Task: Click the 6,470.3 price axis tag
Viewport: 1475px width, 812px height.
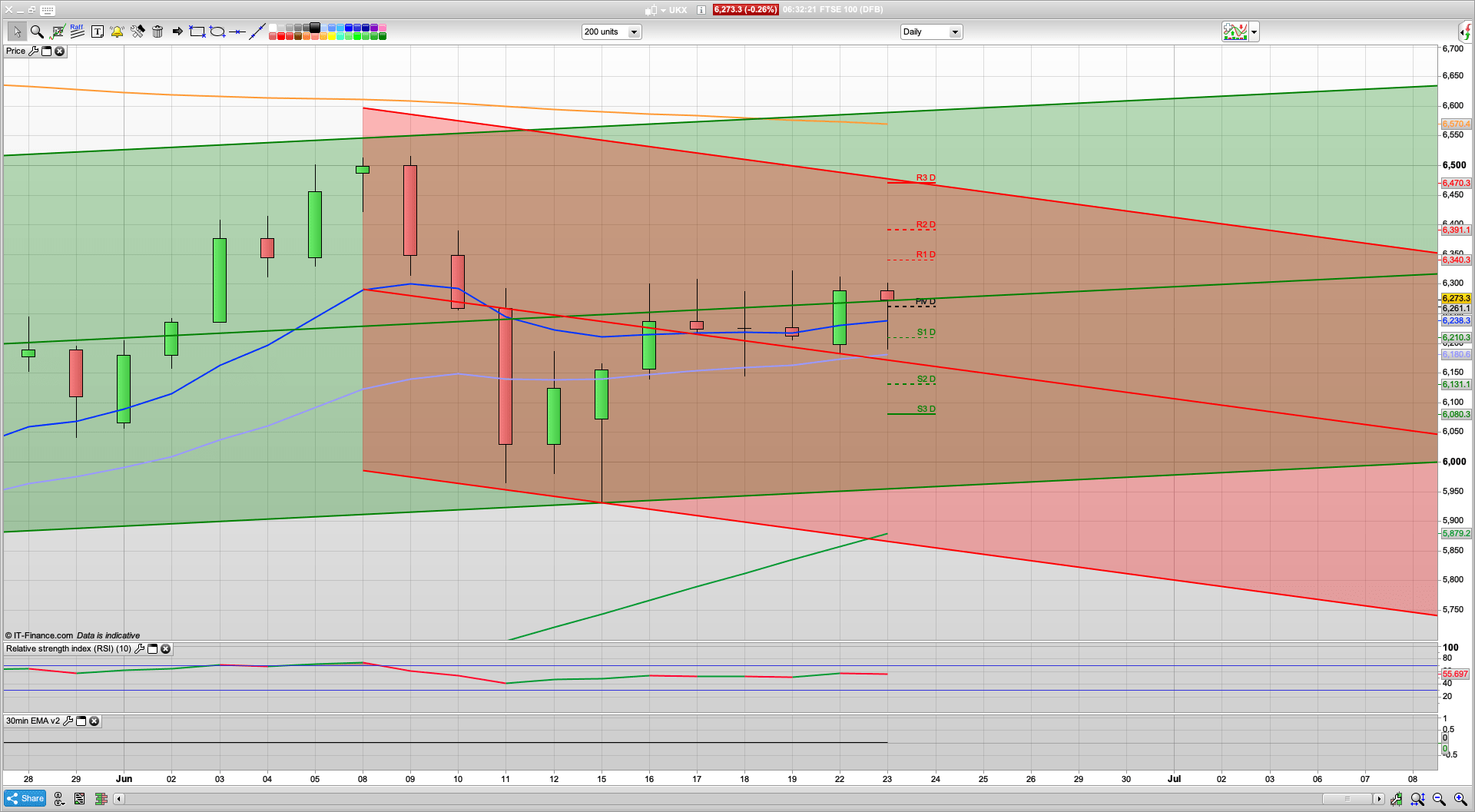Action: 1456,183
